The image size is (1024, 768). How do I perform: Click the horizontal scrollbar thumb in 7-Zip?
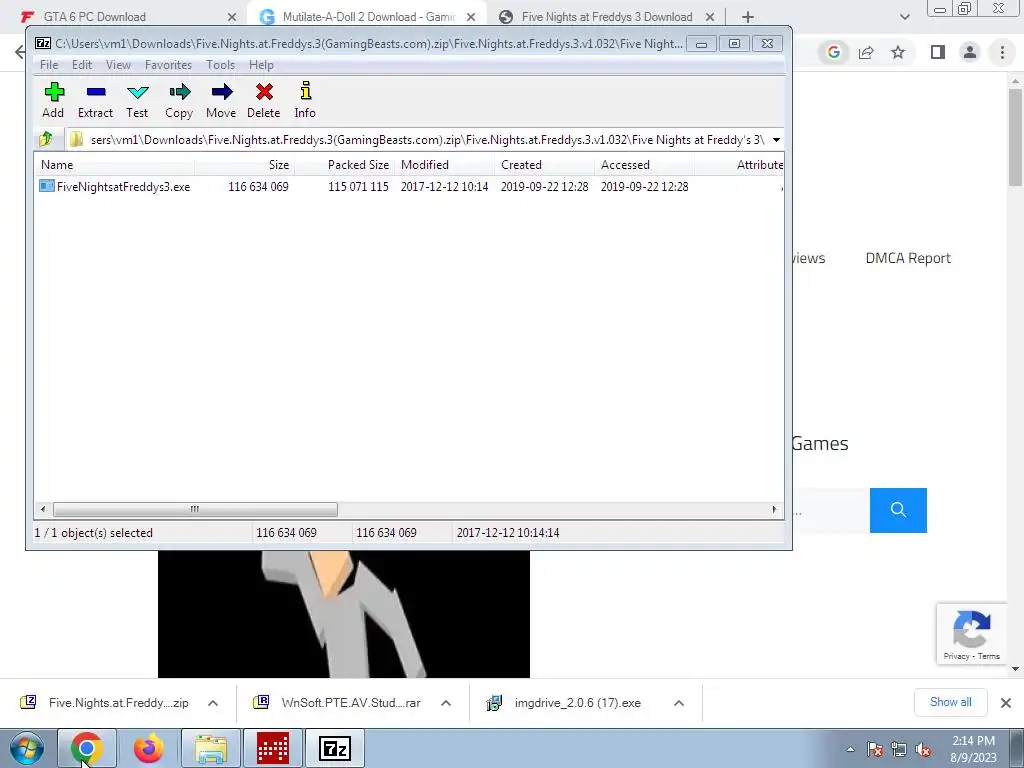tap(195, 509)
